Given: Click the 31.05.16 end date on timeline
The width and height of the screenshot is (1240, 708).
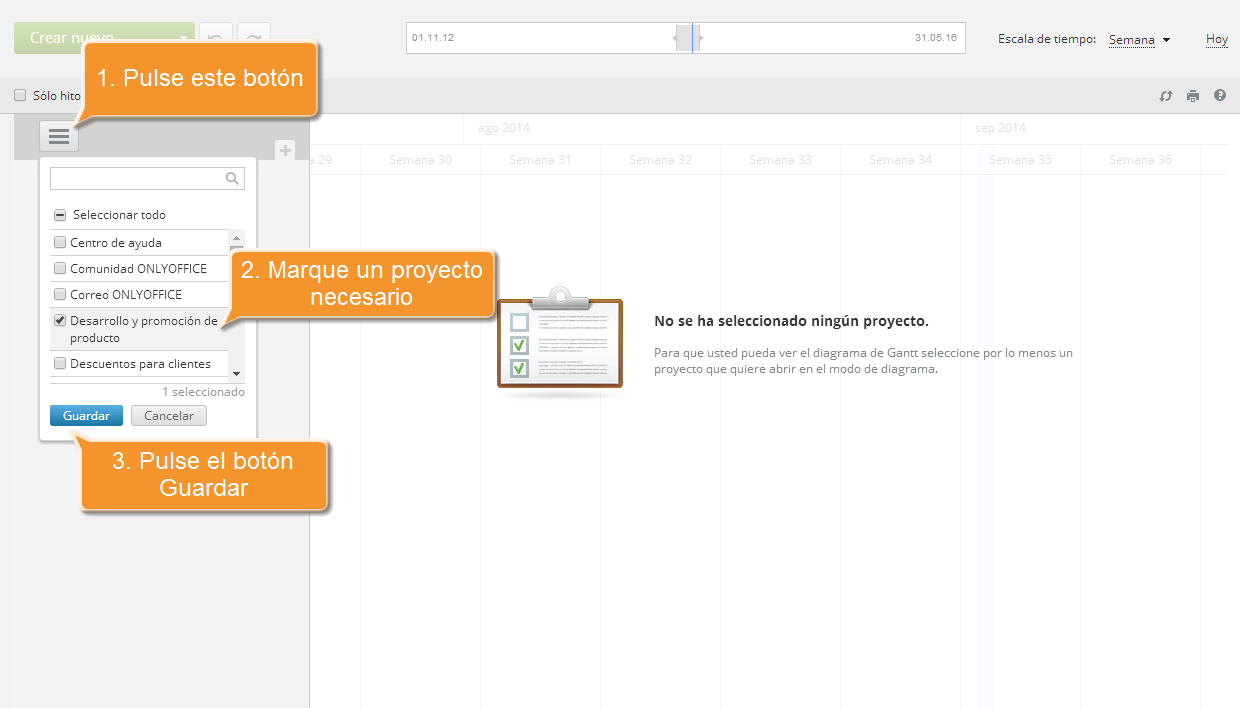Looking at the screenshot, I should click(x=936, y=38).
